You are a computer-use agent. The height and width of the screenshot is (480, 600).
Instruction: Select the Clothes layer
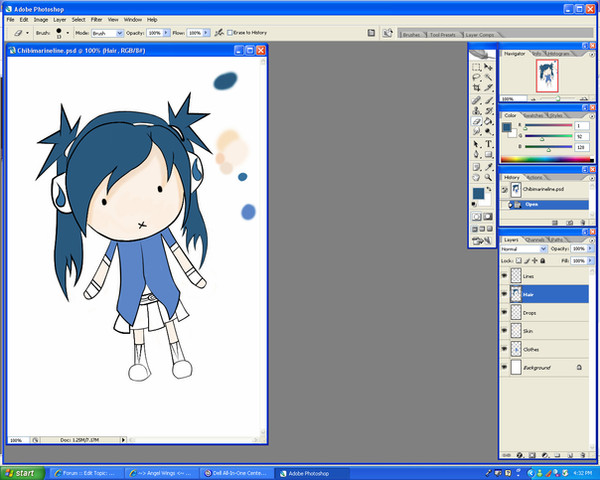coord(549,349)
